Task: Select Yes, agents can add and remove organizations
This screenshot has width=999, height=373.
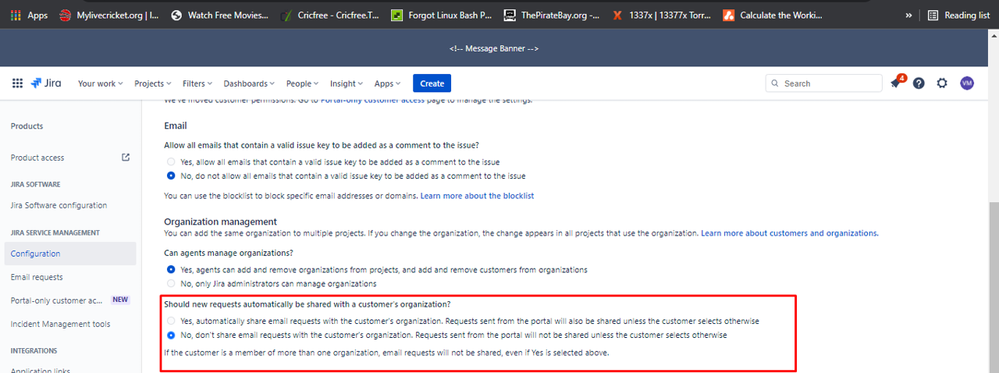Action: (171, 270)
